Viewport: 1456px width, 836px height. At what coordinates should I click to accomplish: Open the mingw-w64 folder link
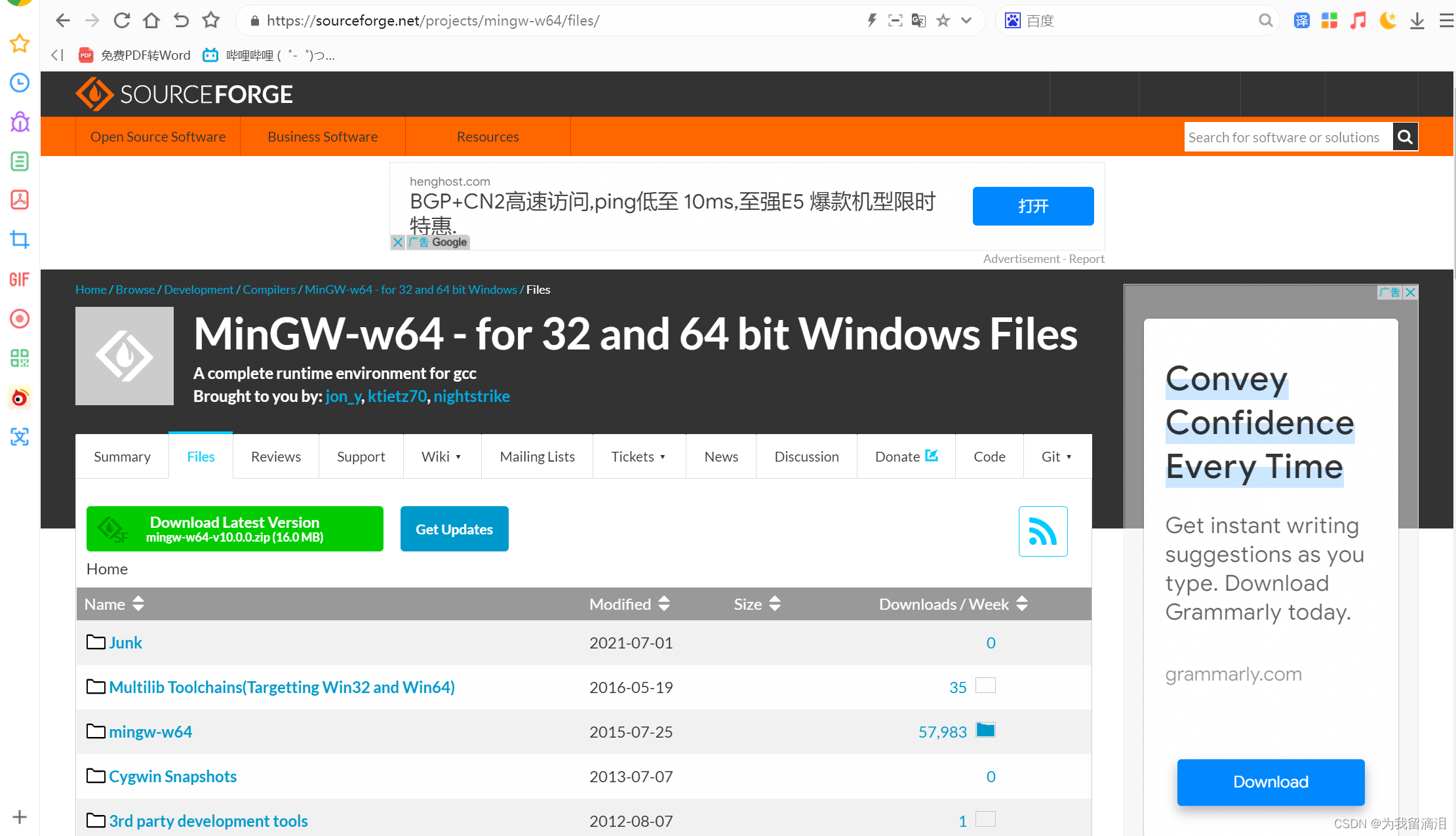coord(150,732)
